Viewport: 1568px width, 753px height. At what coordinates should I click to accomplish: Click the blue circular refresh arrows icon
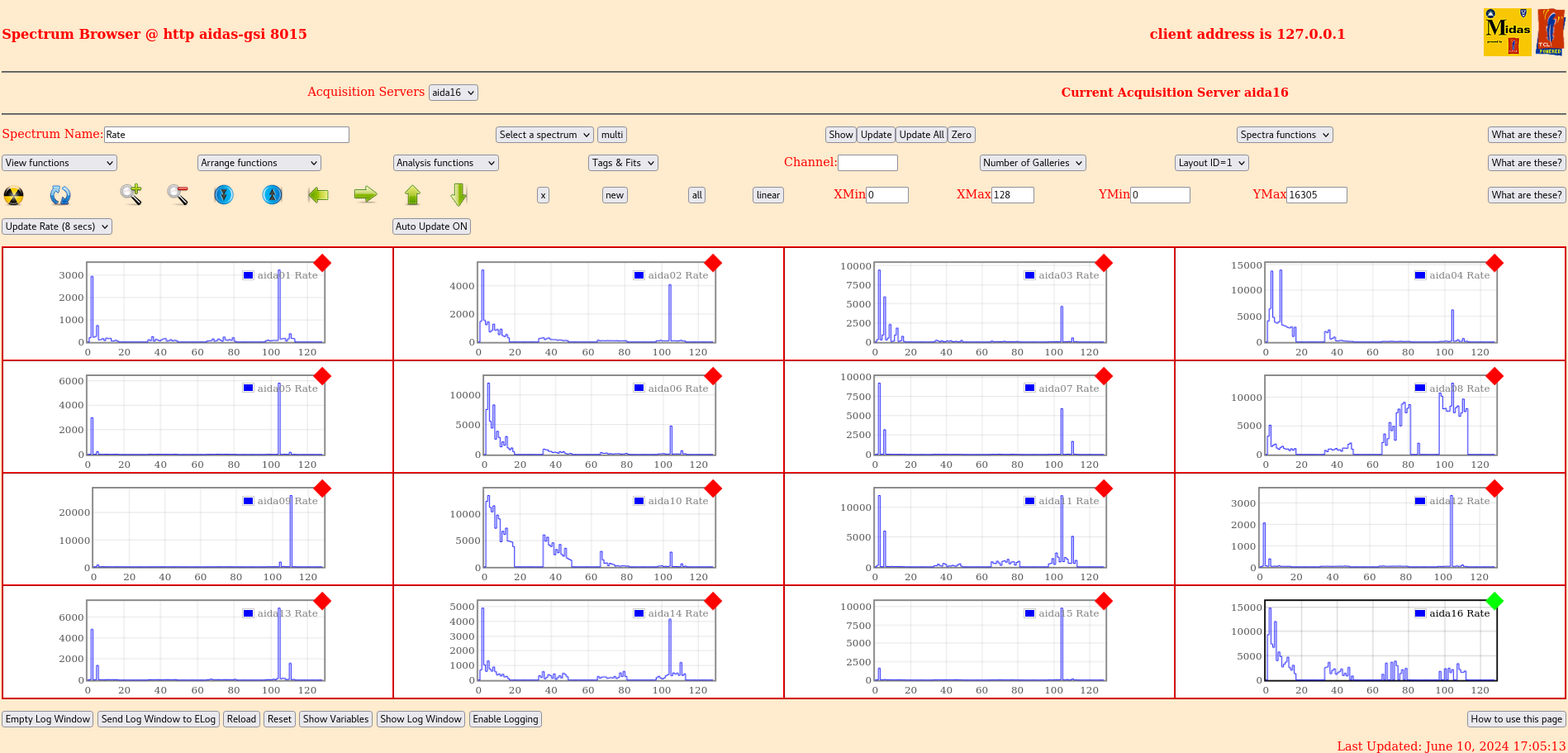point(60,196)
